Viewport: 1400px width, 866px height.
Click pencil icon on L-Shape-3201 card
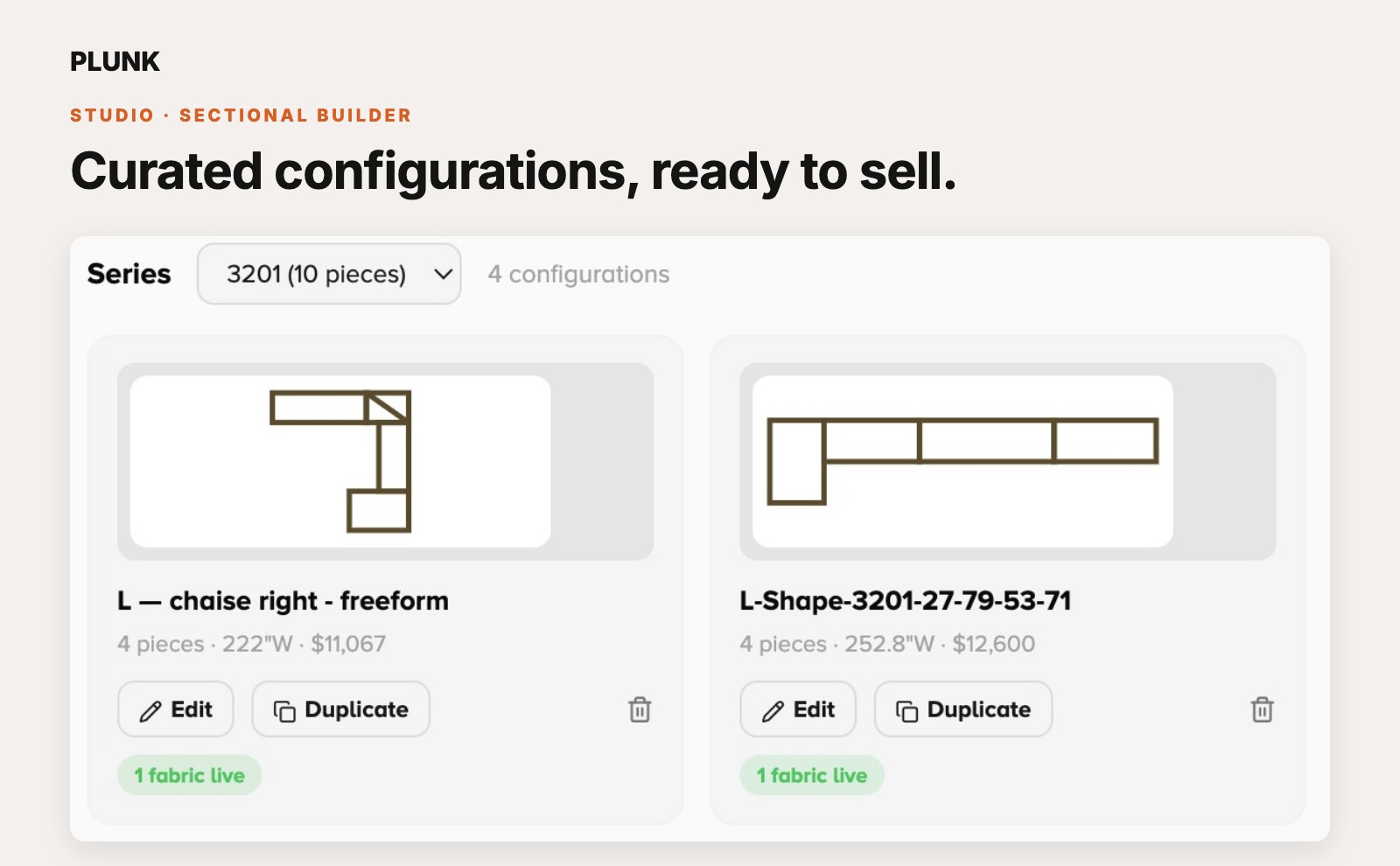coord(773,711)
